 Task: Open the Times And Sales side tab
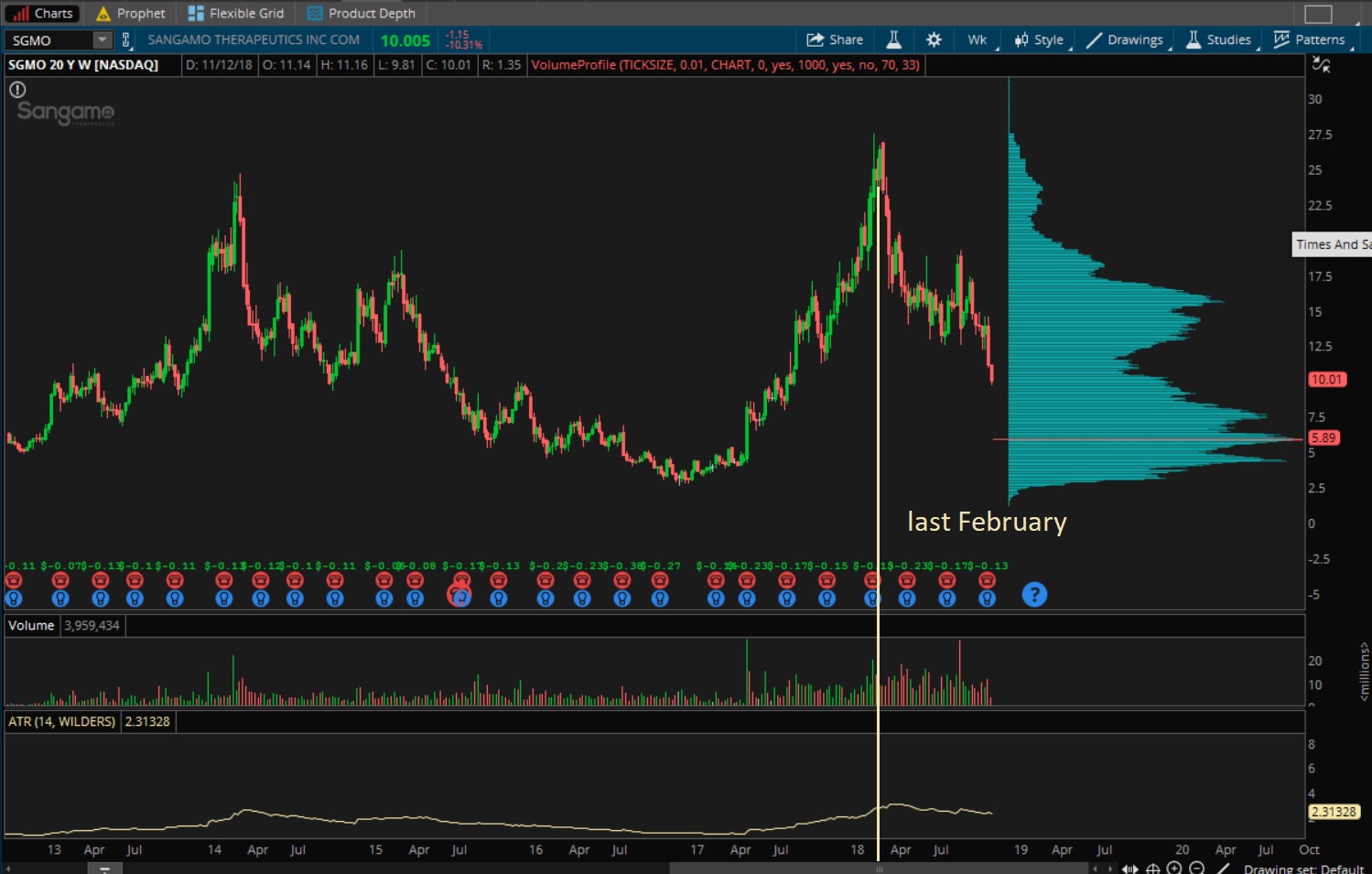(1333, 244)
